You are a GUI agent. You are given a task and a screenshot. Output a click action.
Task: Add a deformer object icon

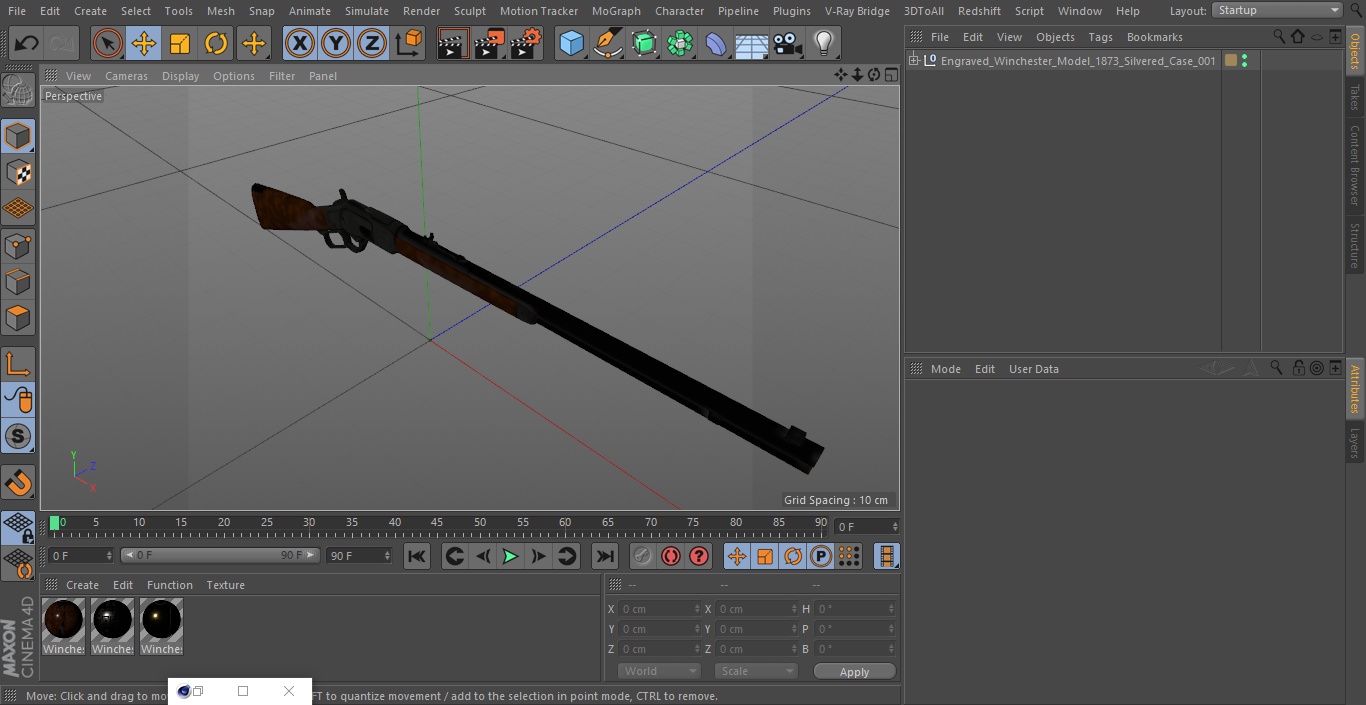click(x=716, y=43)
